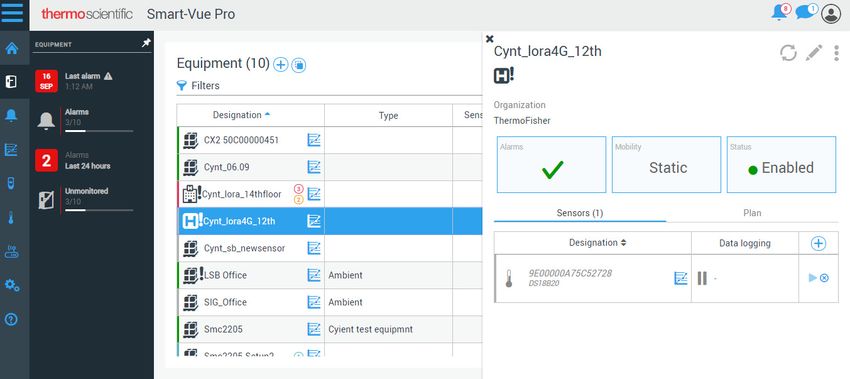
Task: Toggle the paused data logging indicator
Action: point(702,278)
